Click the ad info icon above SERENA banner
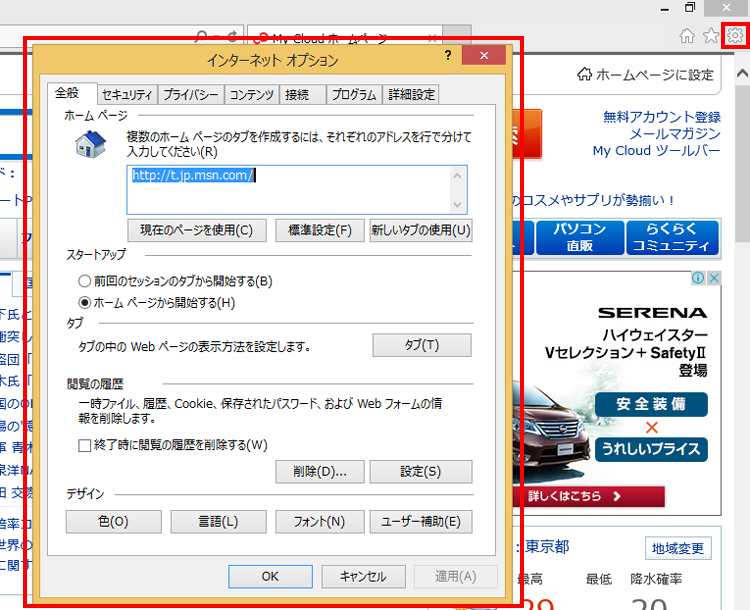Screen dimensions: 750x610 tap(700, 278)
